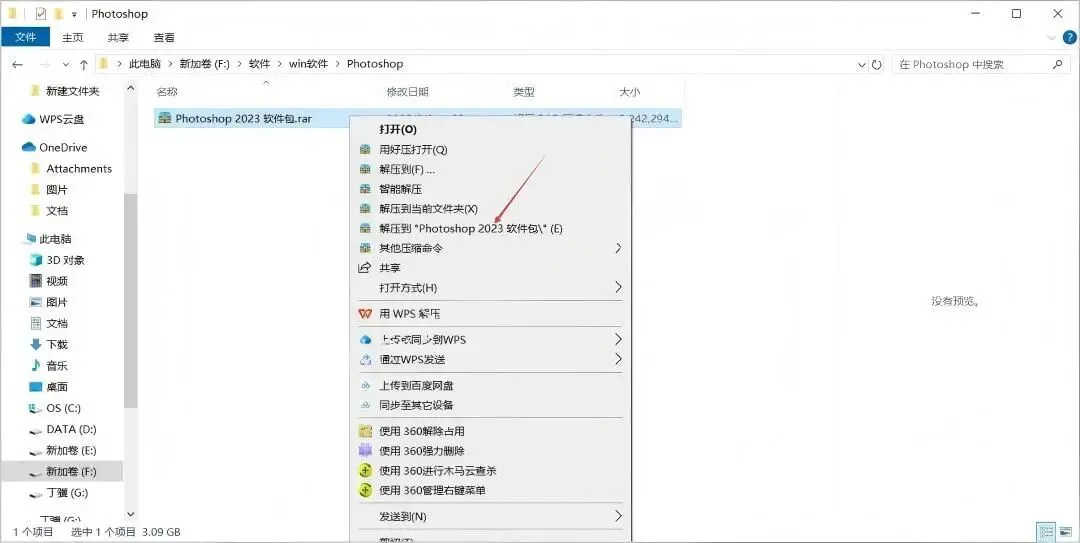Image resolution: width=1080 pixels, height=543 pixels.
Task: Switch to the 查看 ribbon tab
Action: 164,37
